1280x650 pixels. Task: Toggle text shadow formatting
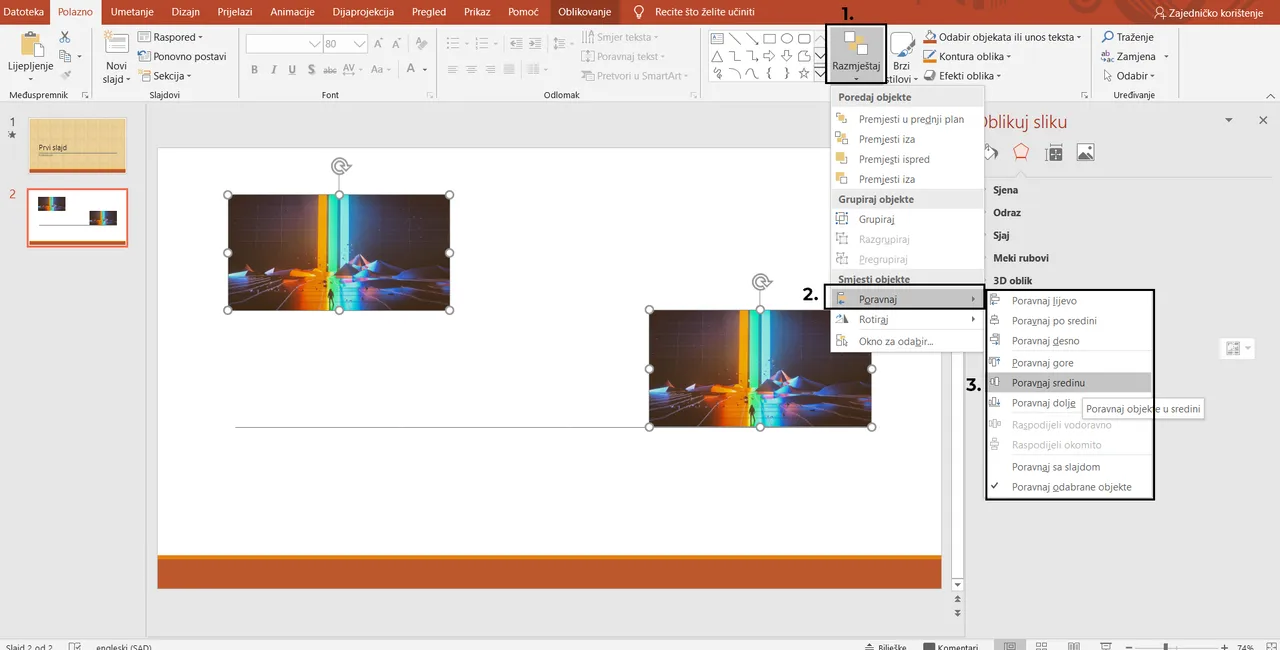point(311,70)
